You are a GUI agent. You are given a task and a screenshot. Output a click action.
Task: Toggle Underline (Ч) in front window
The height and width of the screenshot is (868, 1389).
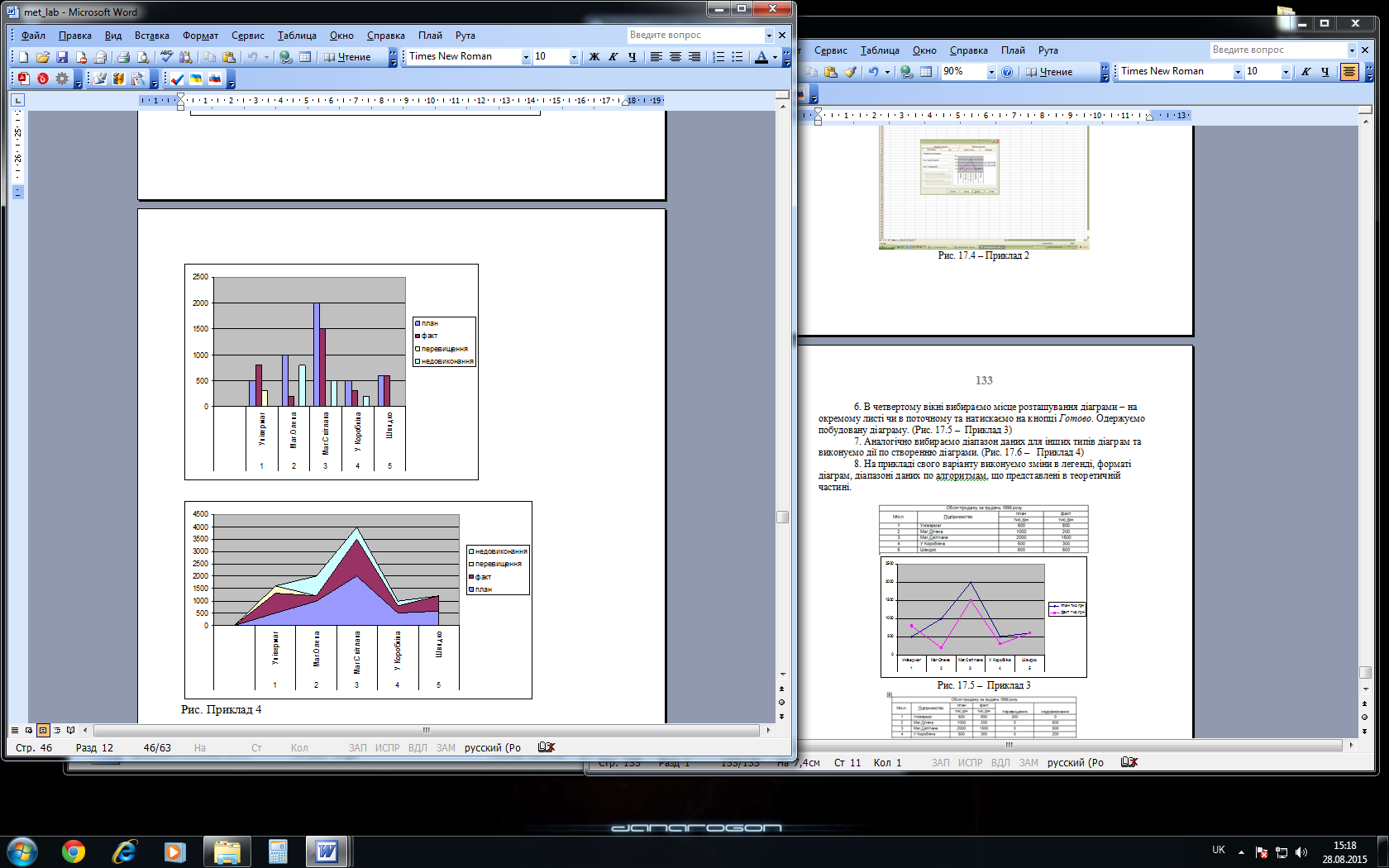(632, 57)
